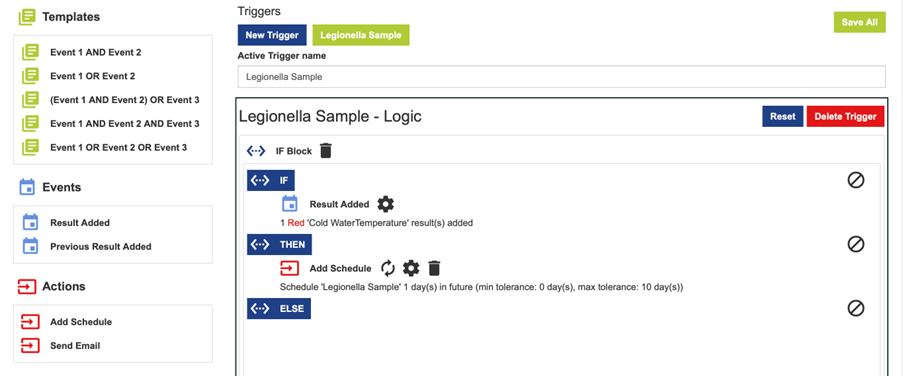903x376 pixels.
Task: Click the prohibit icon on the IF row
Action: pyautogui.click(x=856, y=180)
